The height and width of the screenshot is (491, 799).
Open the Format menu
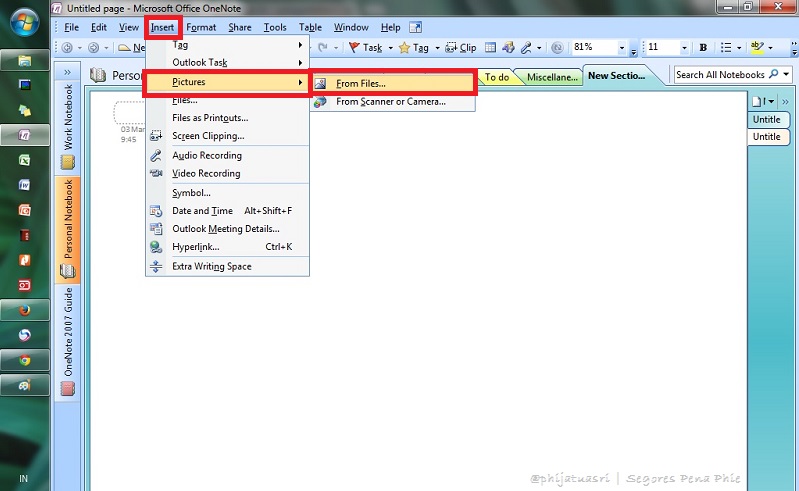[x=201, y=28]
